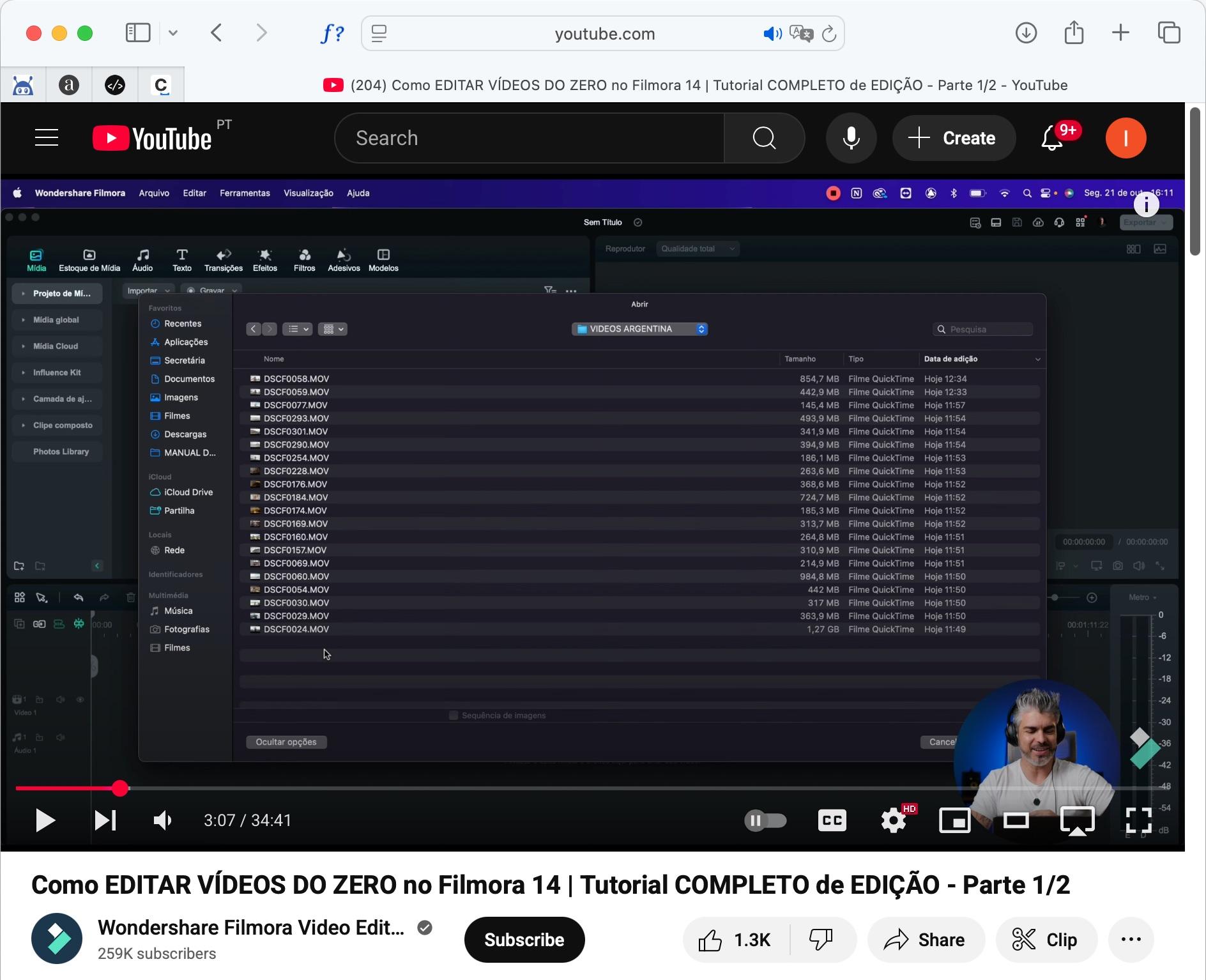Click the DSCF0058.MOV file row
This screenshot has height=980, width=1206.
click(x=639, y=379)
